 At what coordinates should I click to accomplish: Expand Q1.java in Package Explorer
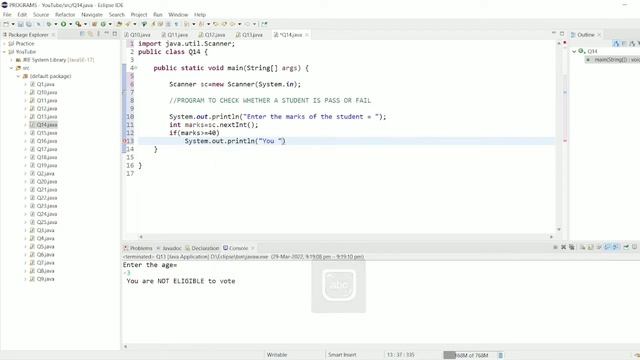coord(25,84)
